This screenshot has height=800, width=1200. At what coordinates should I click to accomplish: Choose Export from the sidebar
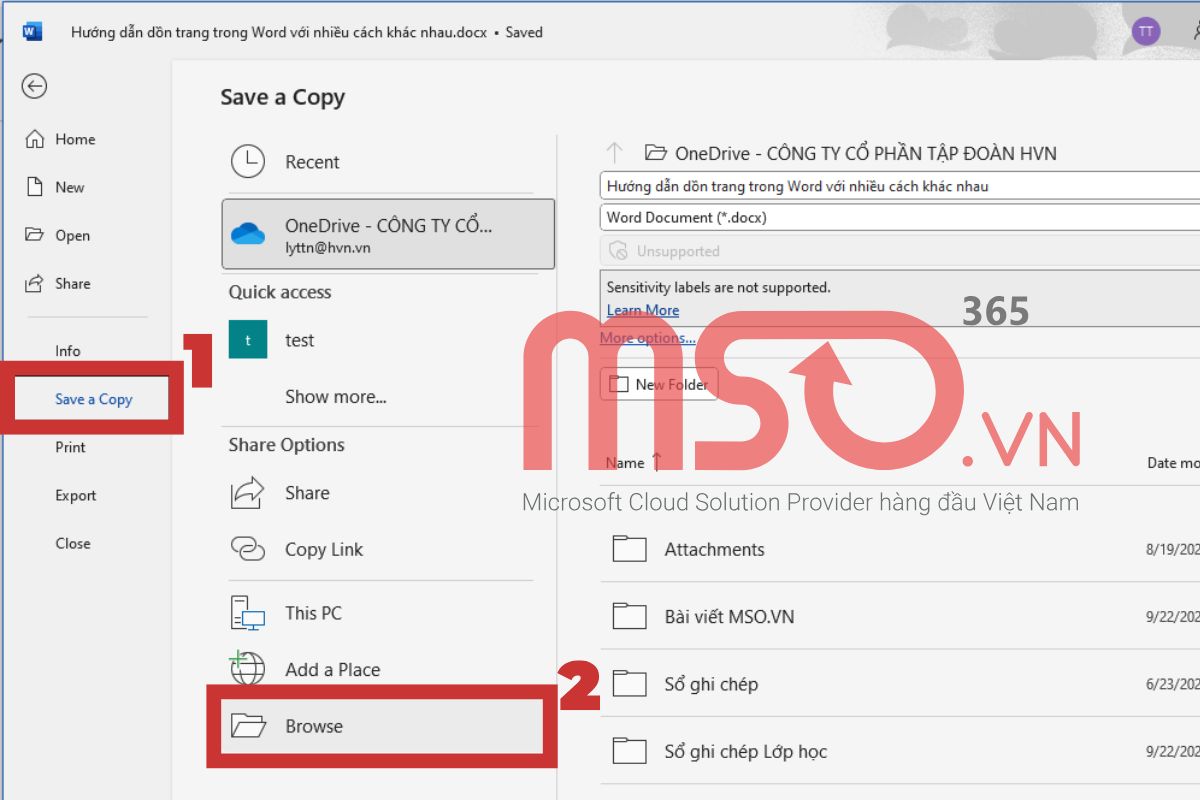pyautogui.click(x=76, y=495)
